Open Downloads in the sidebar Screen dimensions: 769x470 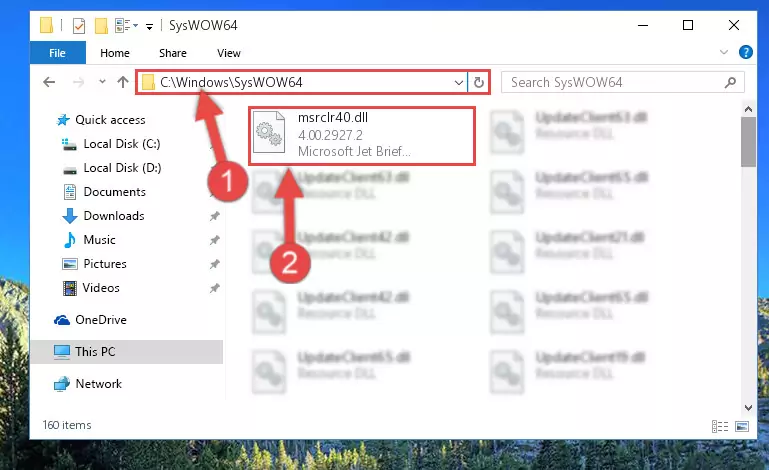(114, 216)
